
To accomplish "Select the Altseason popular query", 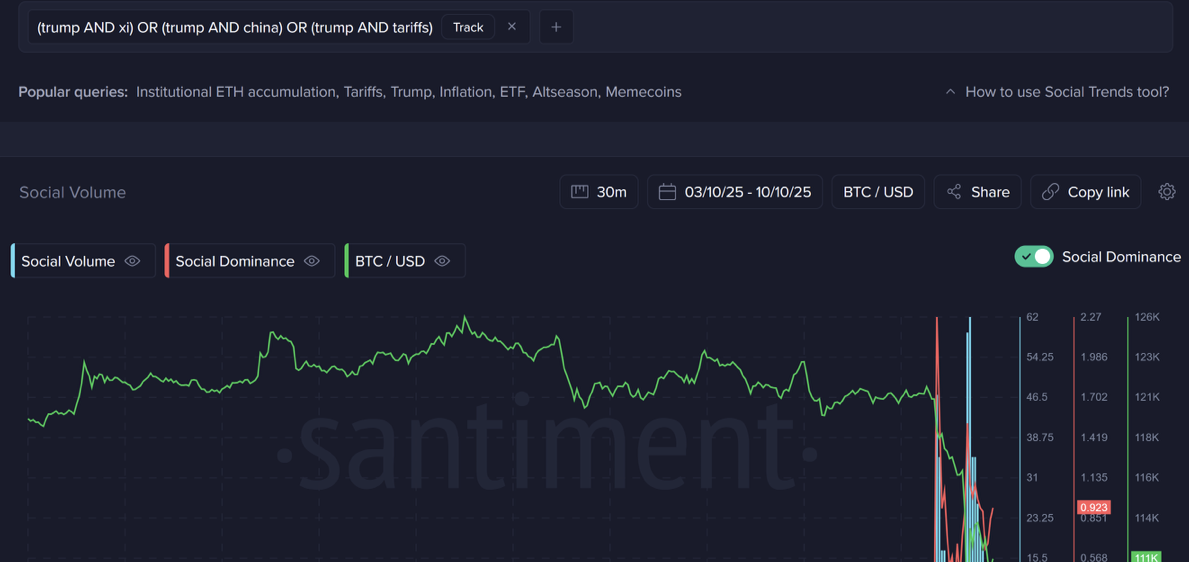I will (565, 92).
